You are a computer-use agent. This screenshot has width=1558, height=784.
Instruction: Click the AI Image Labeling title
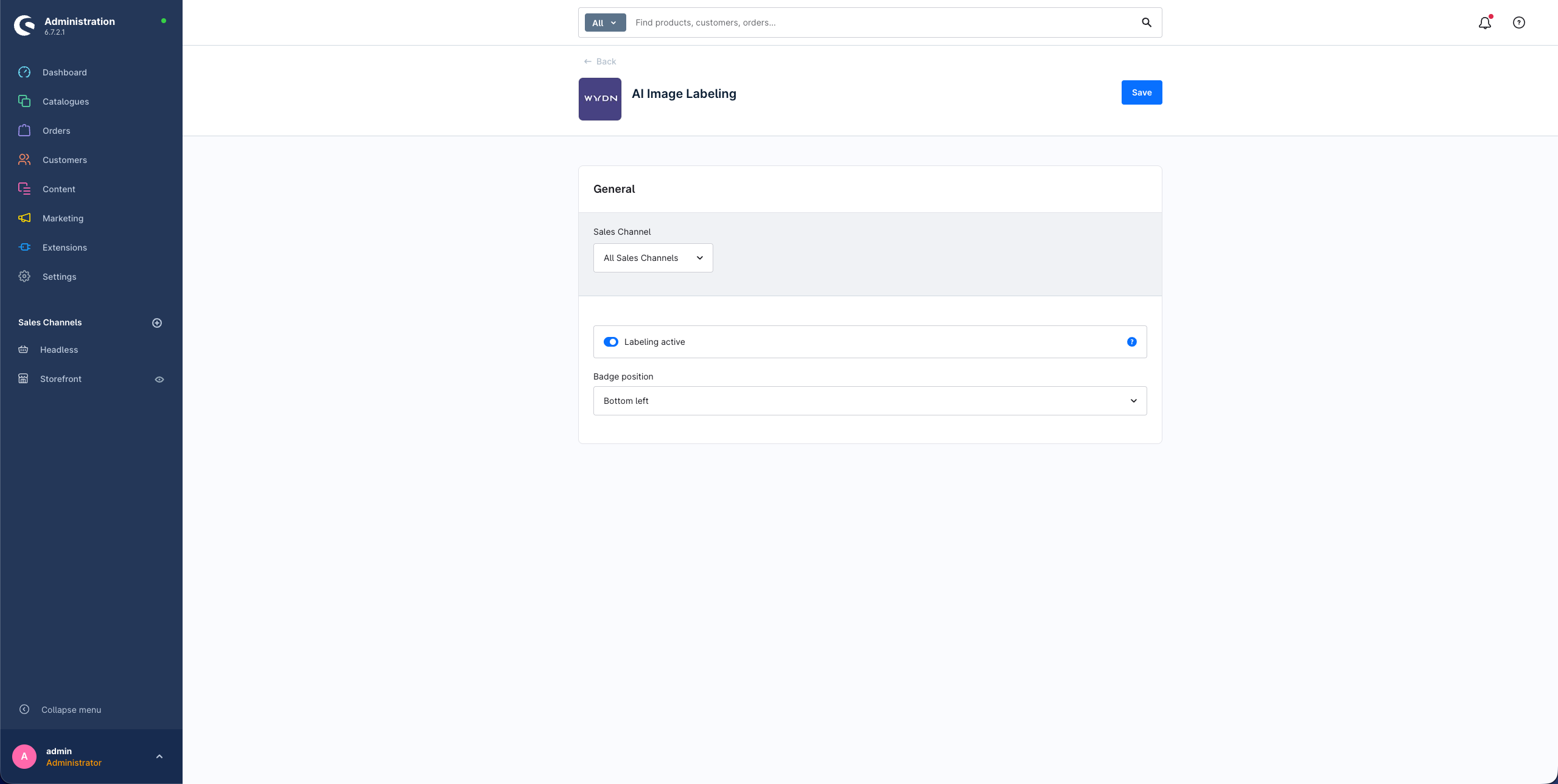point(684,94)
